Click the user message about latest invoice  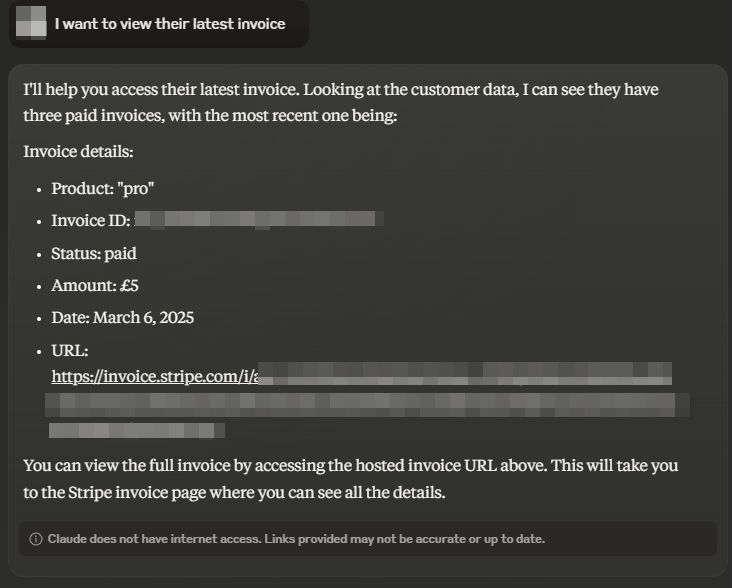point(170,24)
